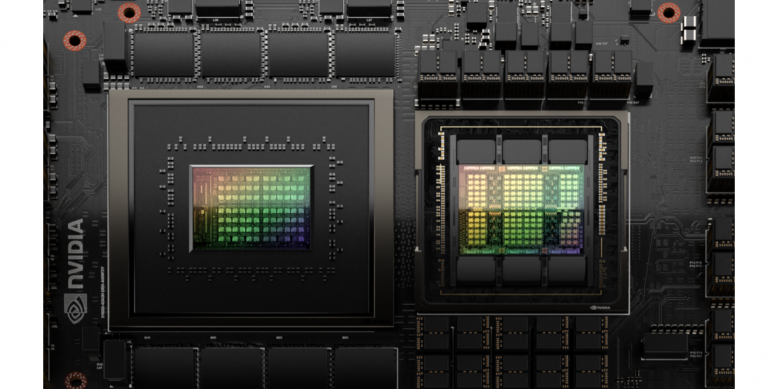Click the last LPDDR memory chip above the CPU
The width and height of the screenshot is (778, 389).
365,54
